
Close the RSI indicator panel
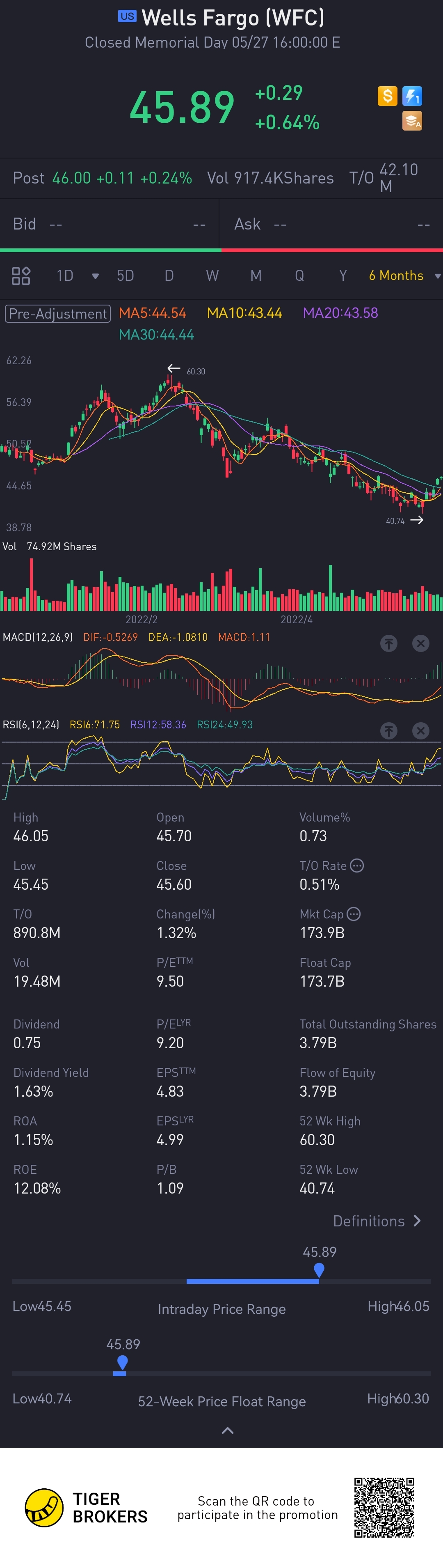(420, 730)
